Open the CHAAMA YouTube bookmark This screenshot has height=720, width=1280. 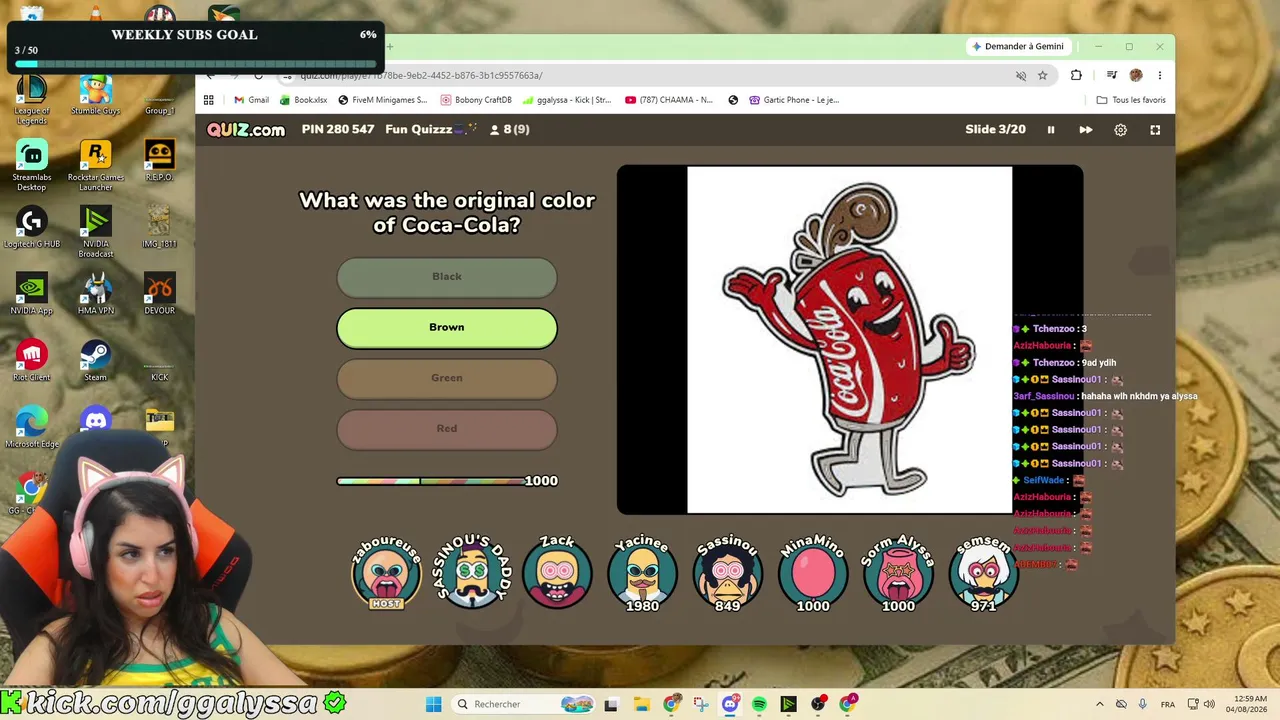[x=669, y=100]
